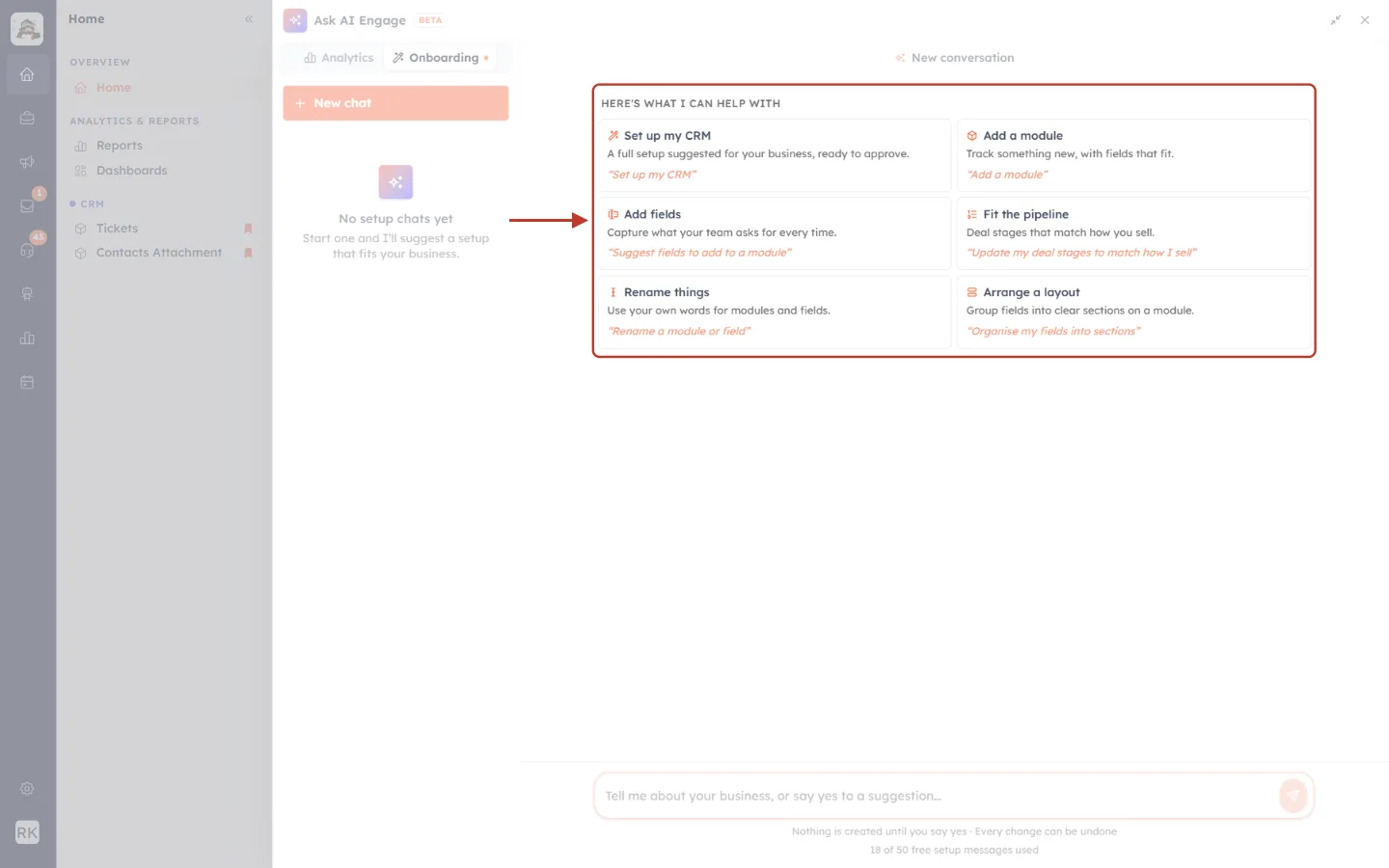Choose the "Set up my CRM" suggestion card
1389x868 pixels.
(775, 155)
